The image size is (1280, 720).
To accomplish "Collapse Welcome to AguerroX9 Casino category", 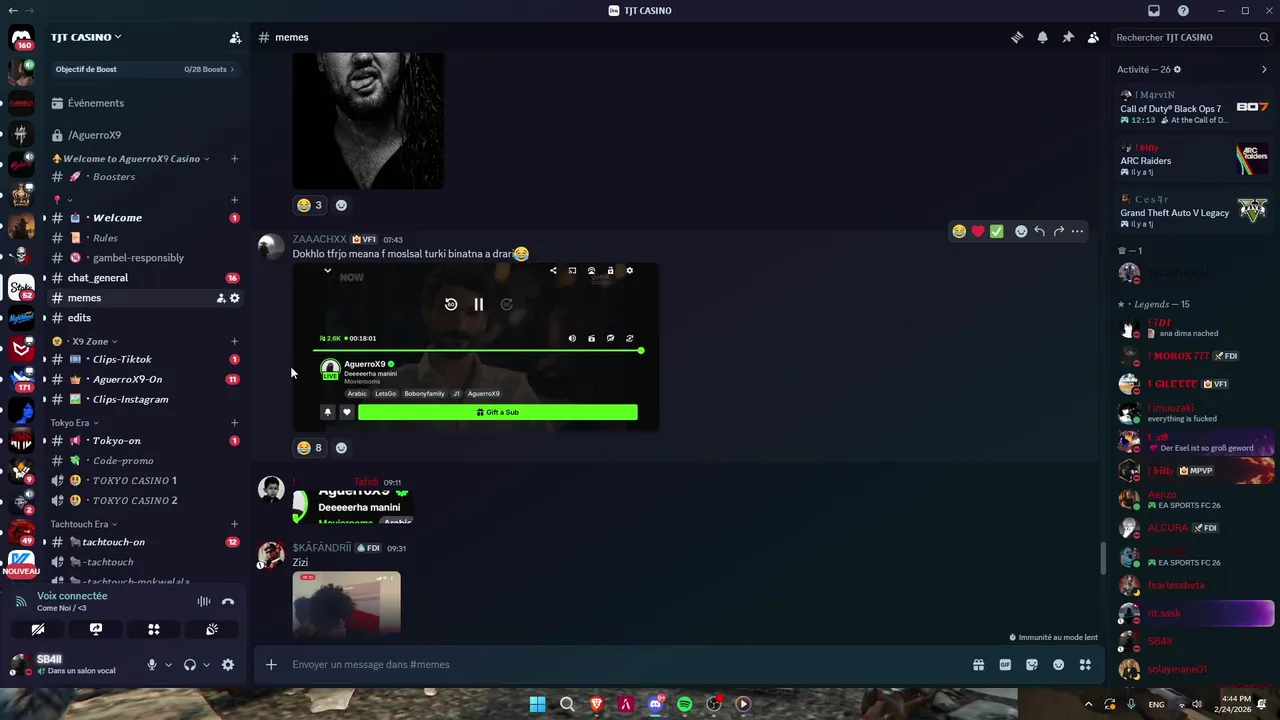I will [131, 158].
